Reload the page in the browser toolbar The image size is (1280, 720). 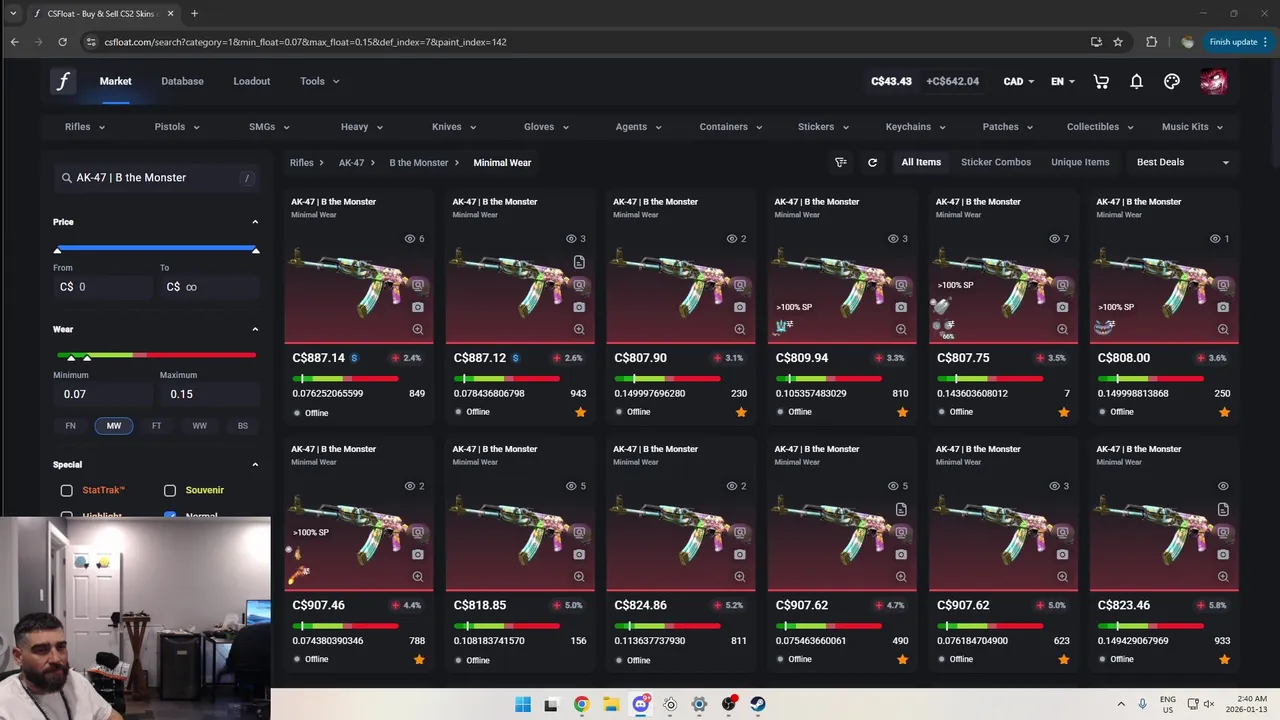click(x=62, y=42)
